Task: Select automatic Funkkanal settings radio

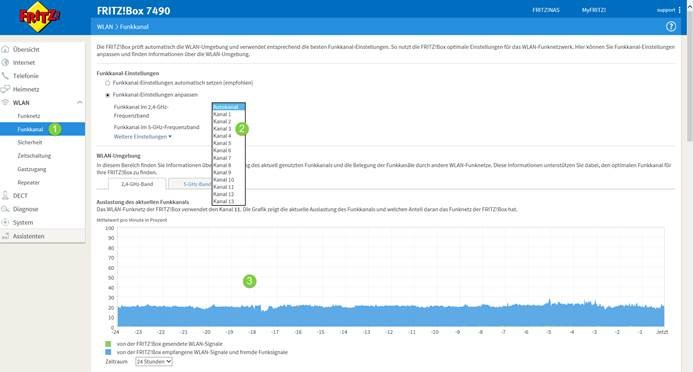Action: 107,83
